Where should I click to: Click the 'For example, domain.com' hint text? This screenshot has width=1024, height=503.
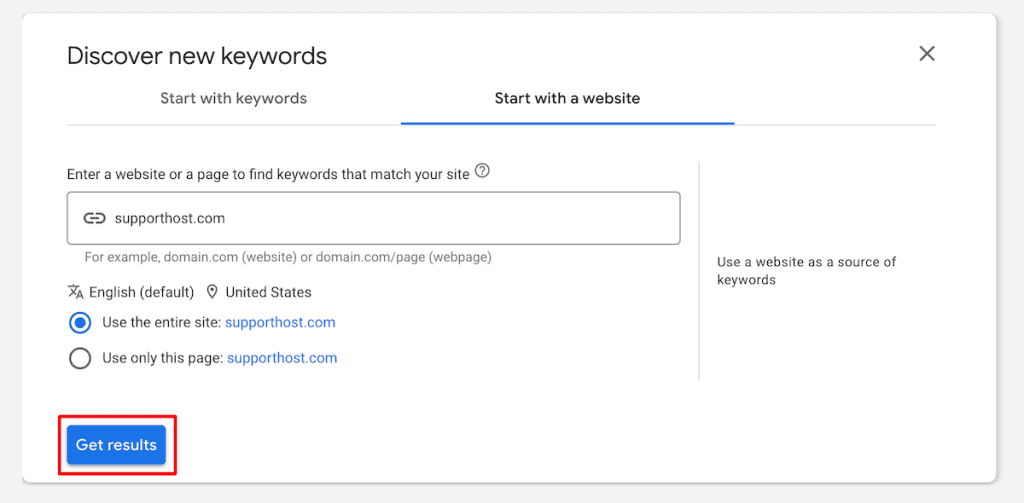[288, 257]
